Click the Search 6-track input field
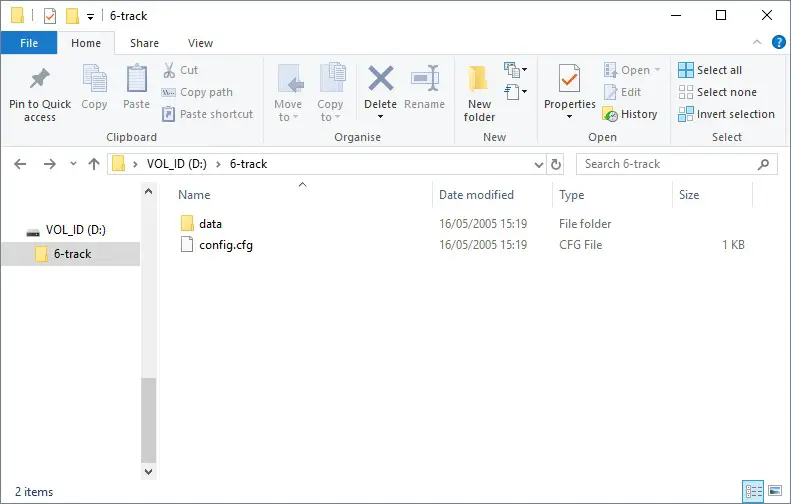Viewport: 791px width, 504px height. [x=676, y=164]
